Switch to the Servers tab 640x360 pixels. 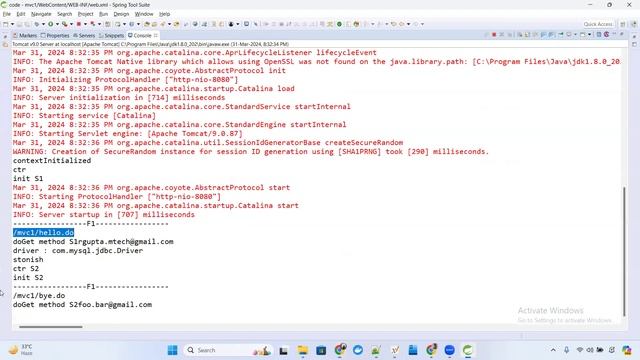click(84, 36)
